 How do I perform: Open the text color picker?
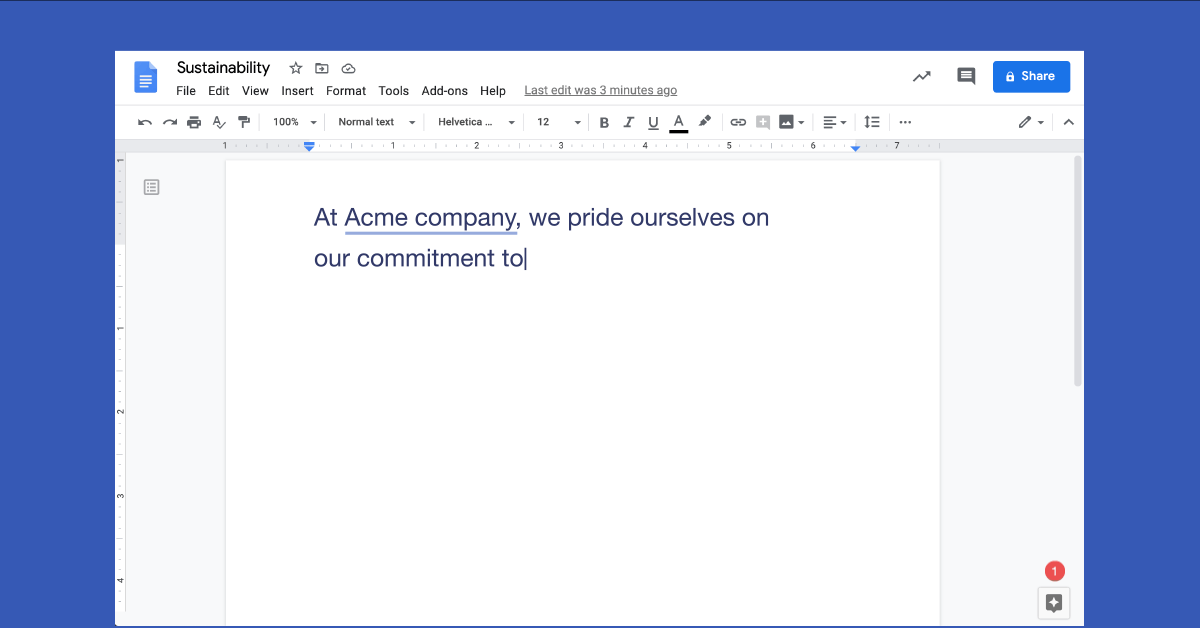pyautogui.click(x=679, y=122)
